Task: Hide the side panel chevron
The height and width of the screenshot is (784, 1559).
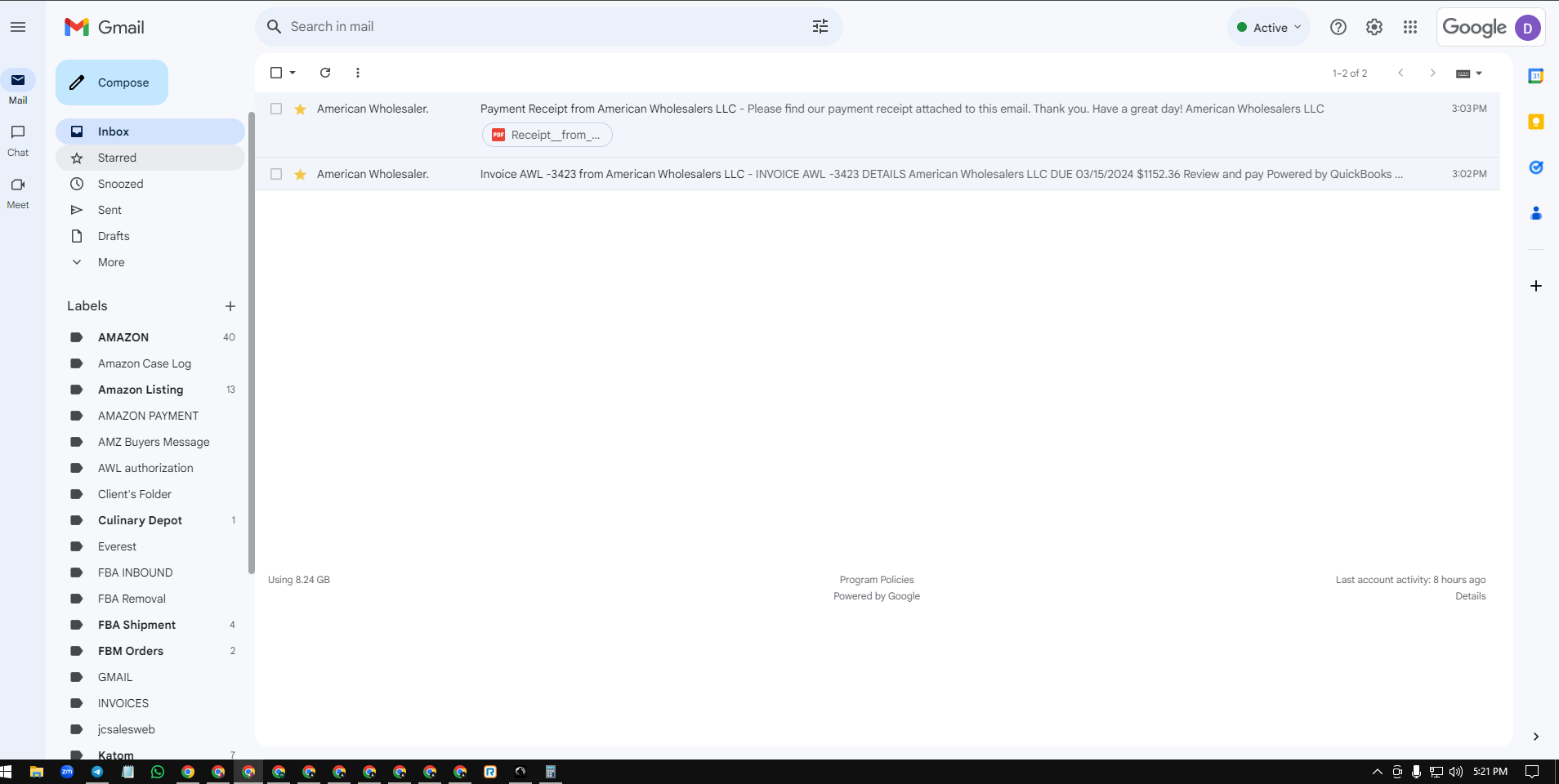Action: tap(1536, 737)
